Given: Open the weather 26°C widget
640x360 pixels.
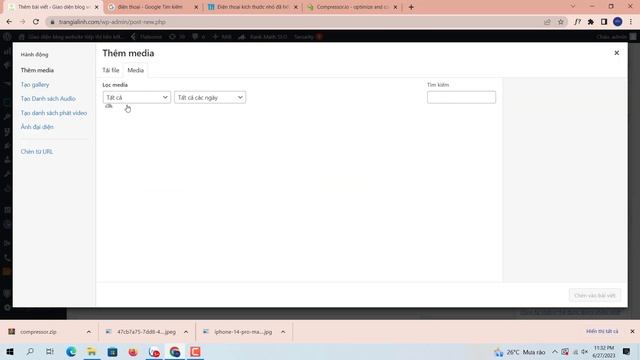Looking at the screenshot, I should (x=520, y=352).
